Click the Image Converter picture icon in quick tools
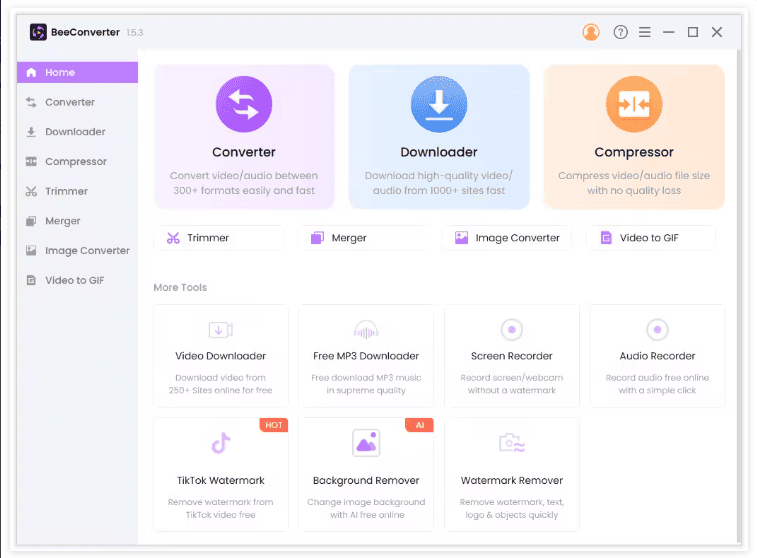 [462, 238]
